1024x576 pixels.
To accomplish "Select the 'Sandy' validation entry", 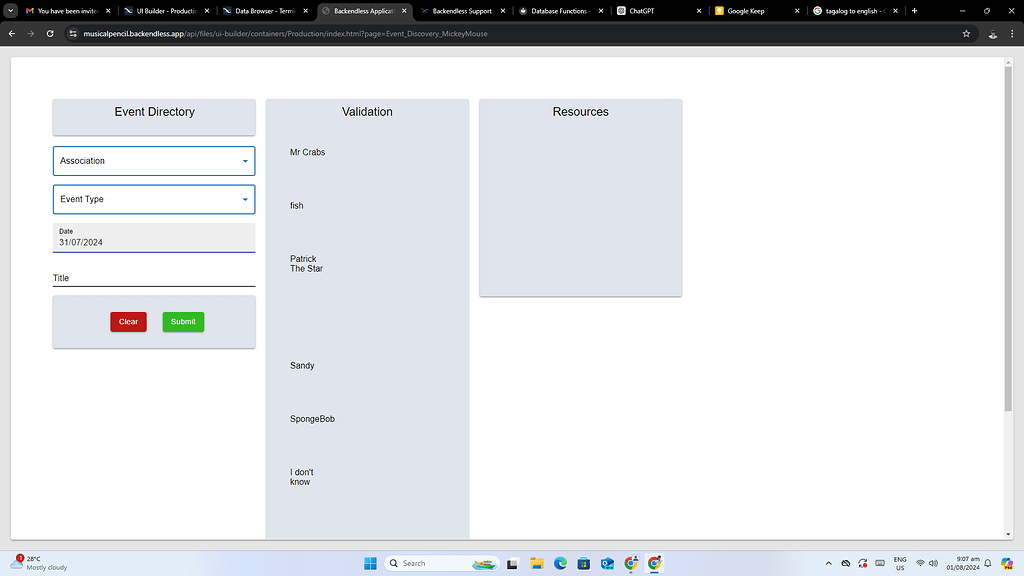I will pos(302,366).
